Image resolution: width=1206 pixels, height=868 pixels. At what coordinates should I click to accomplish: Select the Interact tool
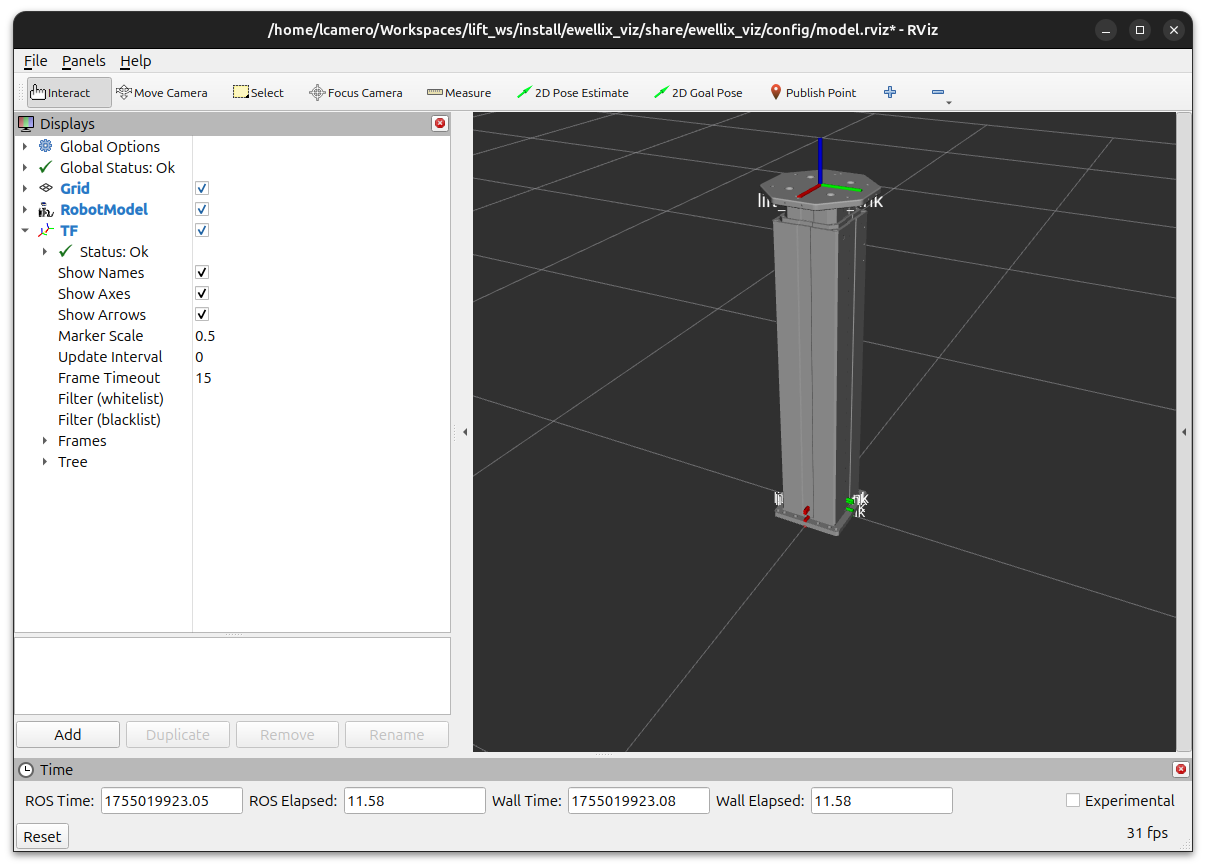(69, 93)
